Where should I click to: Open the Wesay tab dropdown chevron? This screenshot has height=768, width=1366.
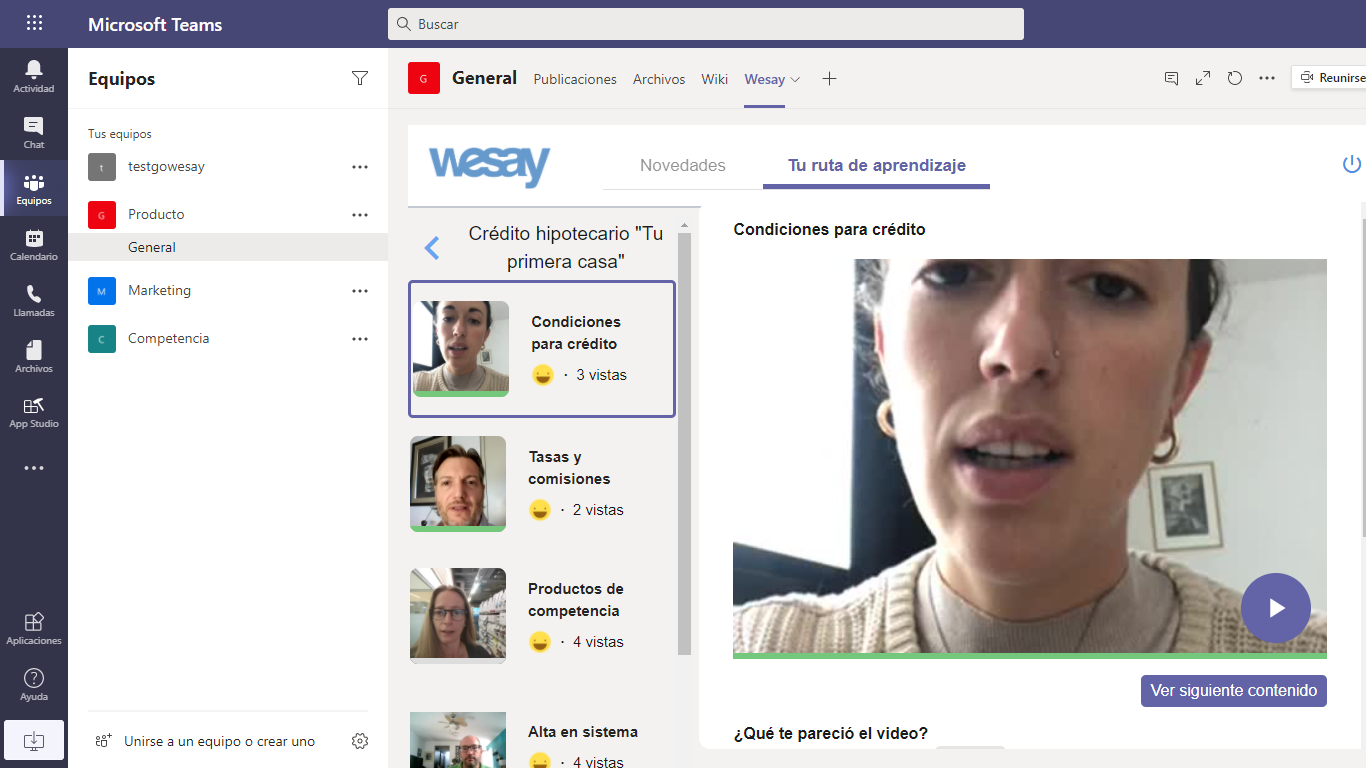[796, 80]
